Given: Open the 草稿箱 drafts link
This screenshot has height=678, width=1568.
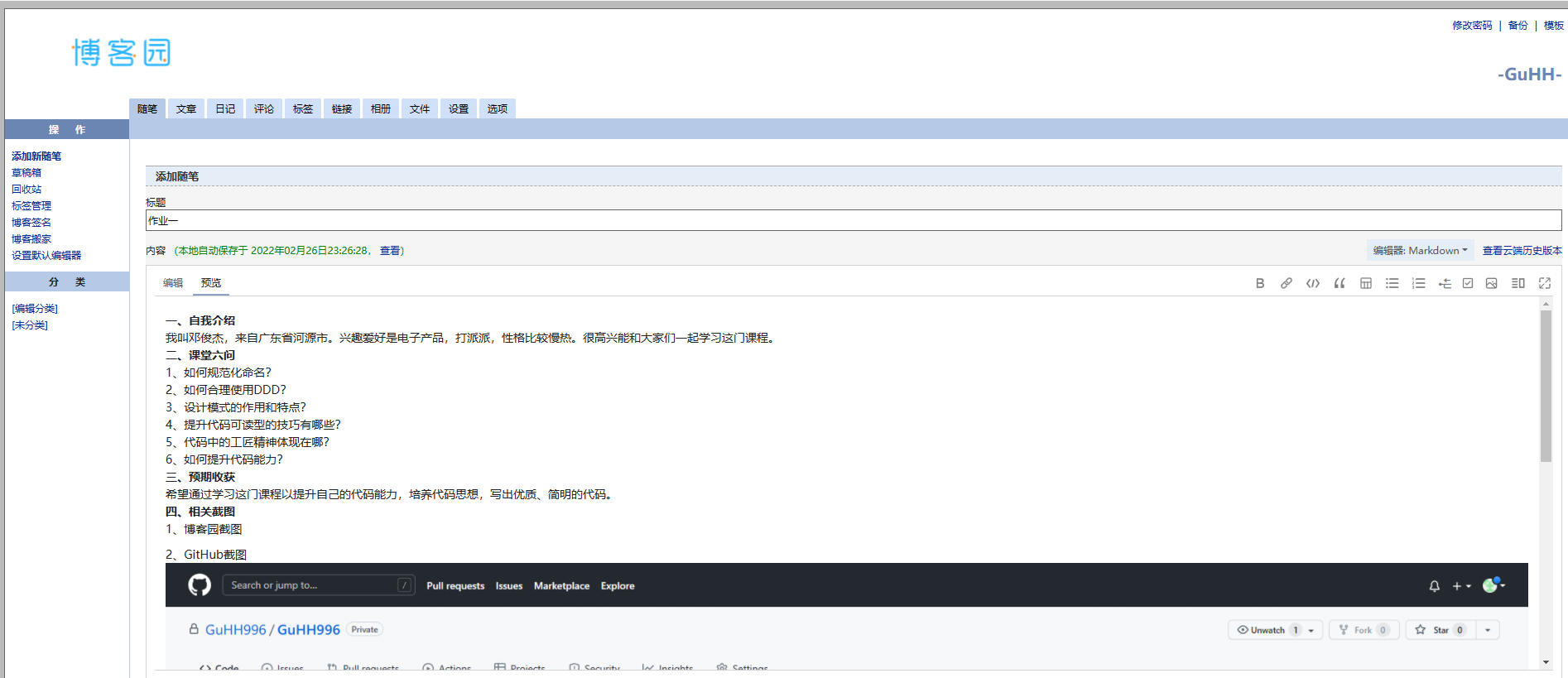Looking at the screenshot, I should tap(26, 172).
